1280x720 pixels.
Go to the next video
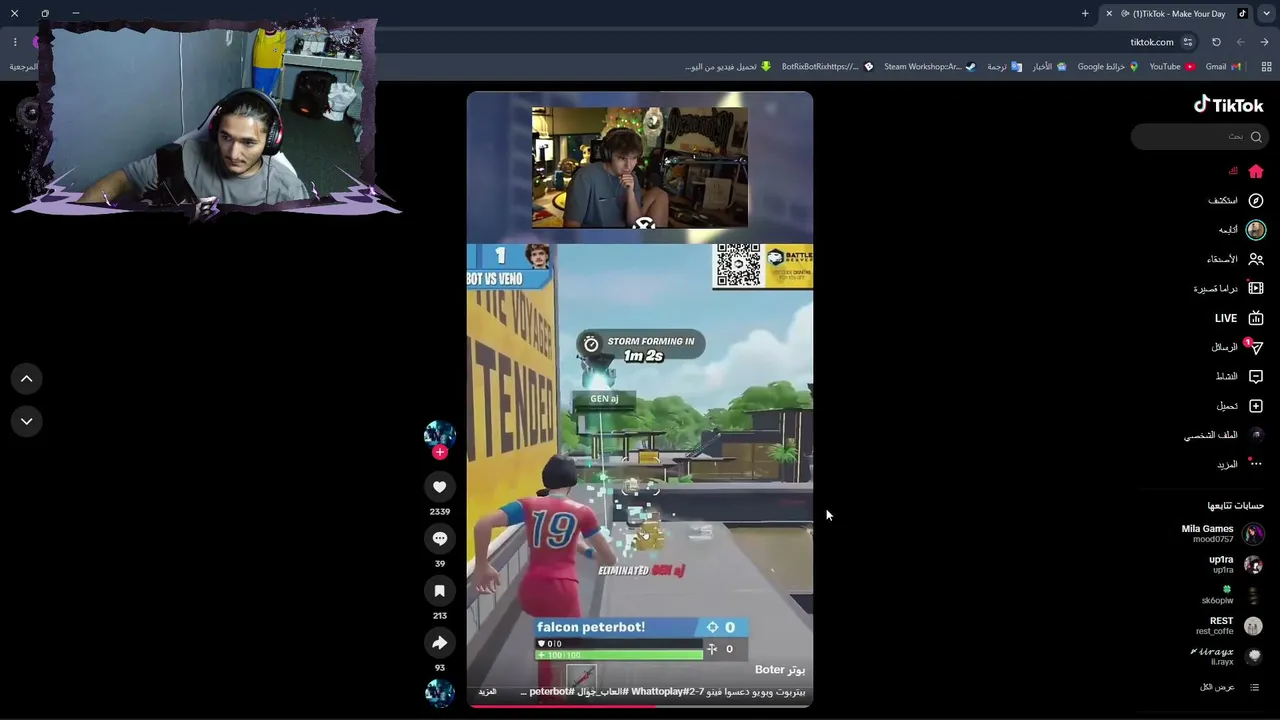[27, 421]
